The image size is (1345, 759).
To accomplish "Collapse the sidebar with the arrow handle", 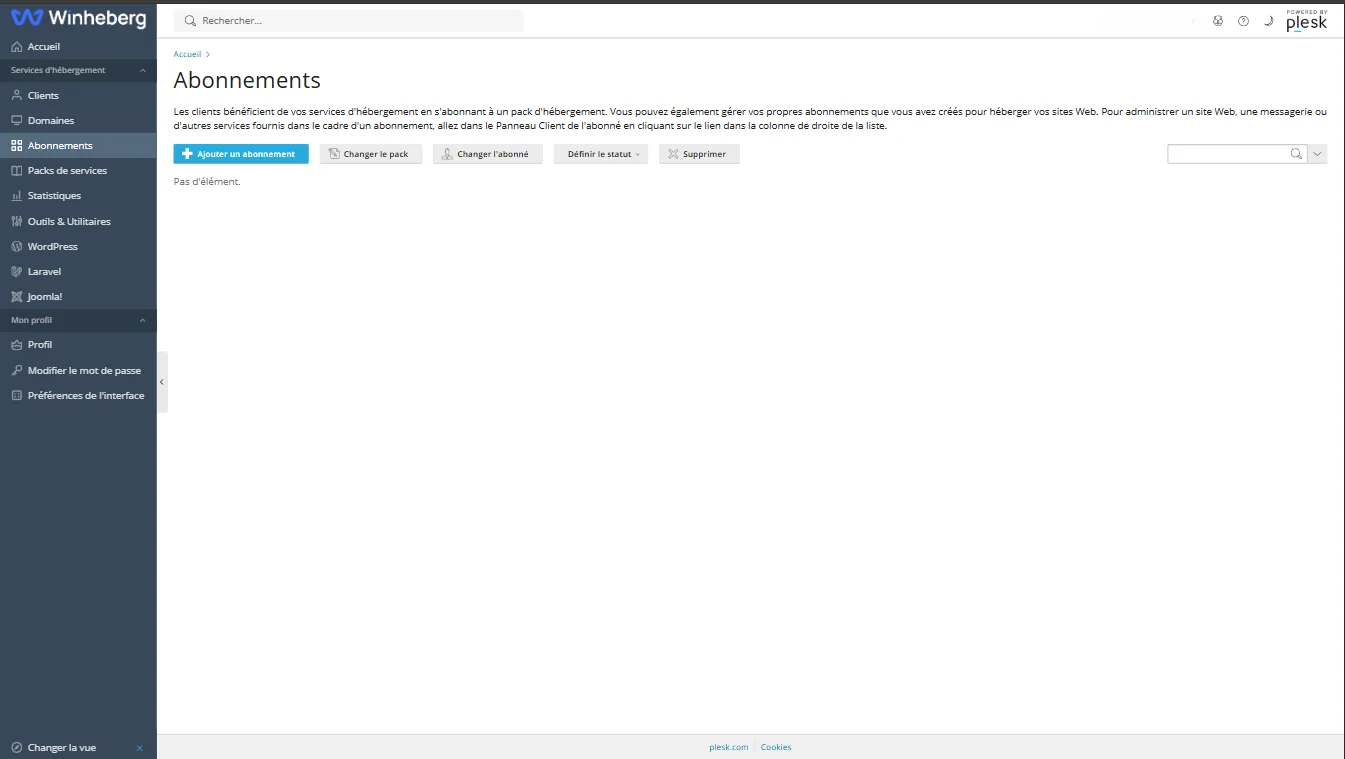I will point(162,382).
